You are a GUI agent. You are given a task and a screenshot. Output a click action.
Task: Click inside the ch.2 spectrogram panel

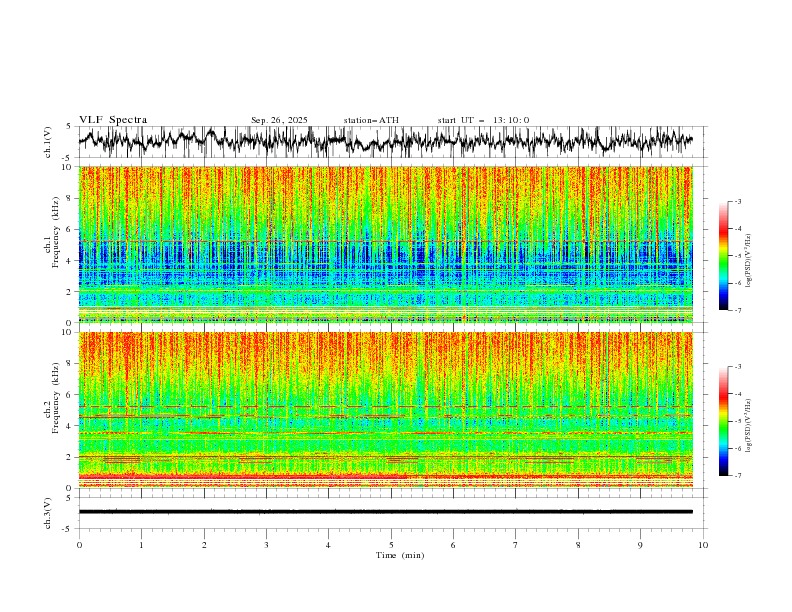[386, 410]
